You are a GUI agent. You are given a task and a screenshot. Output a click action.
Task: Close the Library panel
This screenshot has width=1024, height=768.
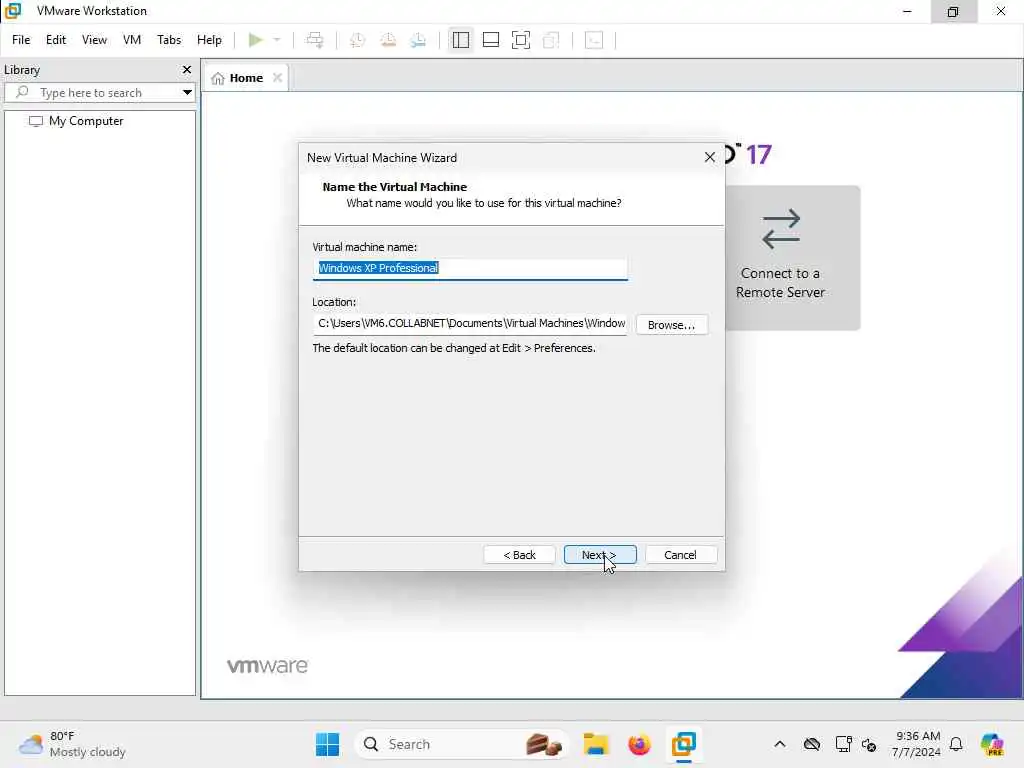pyautogui.click(x=187, y=69)
